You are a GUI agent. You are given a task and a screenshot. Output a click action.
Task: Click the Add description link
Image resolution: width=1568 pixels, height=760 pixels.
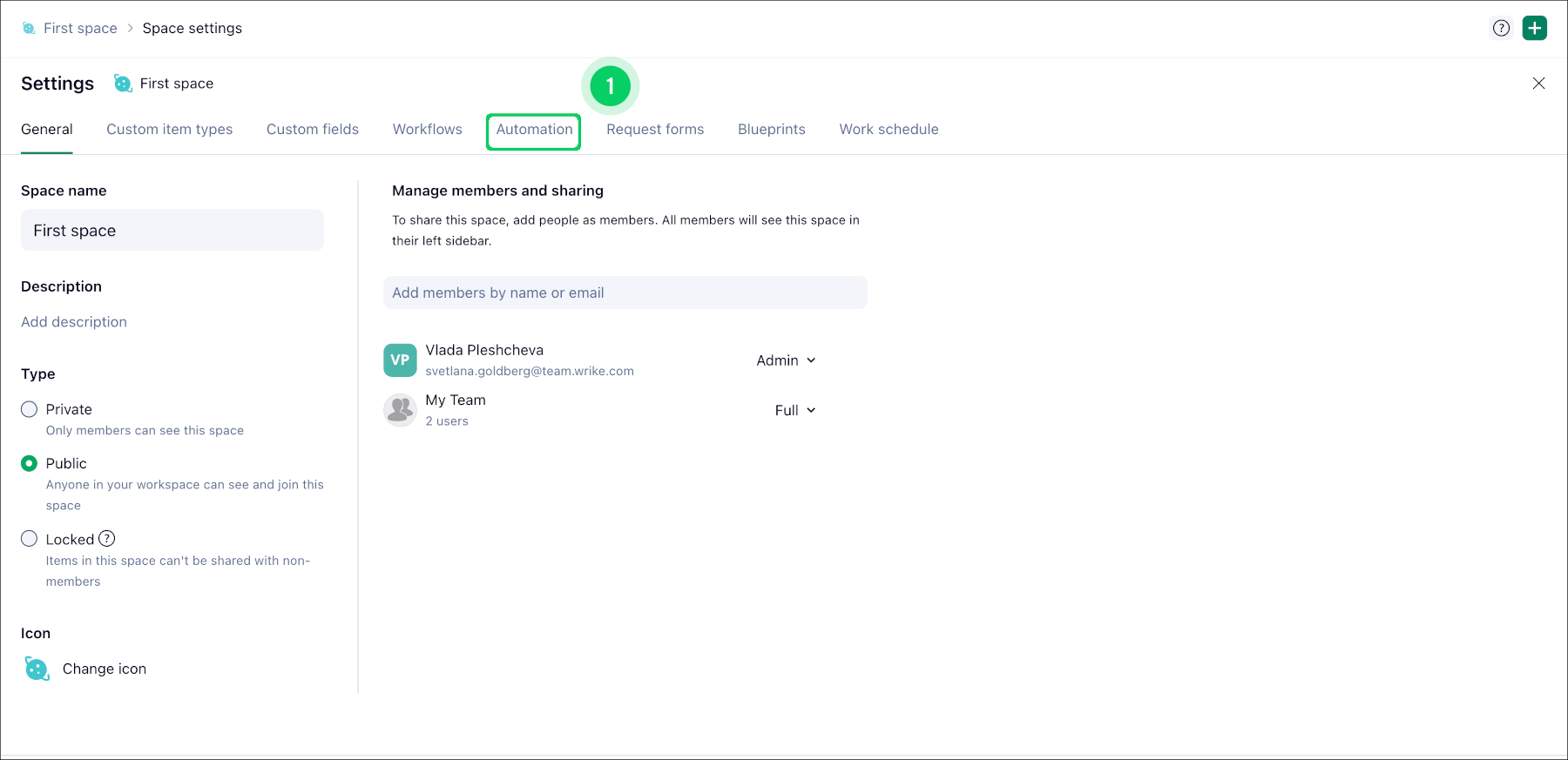(74, 322)
